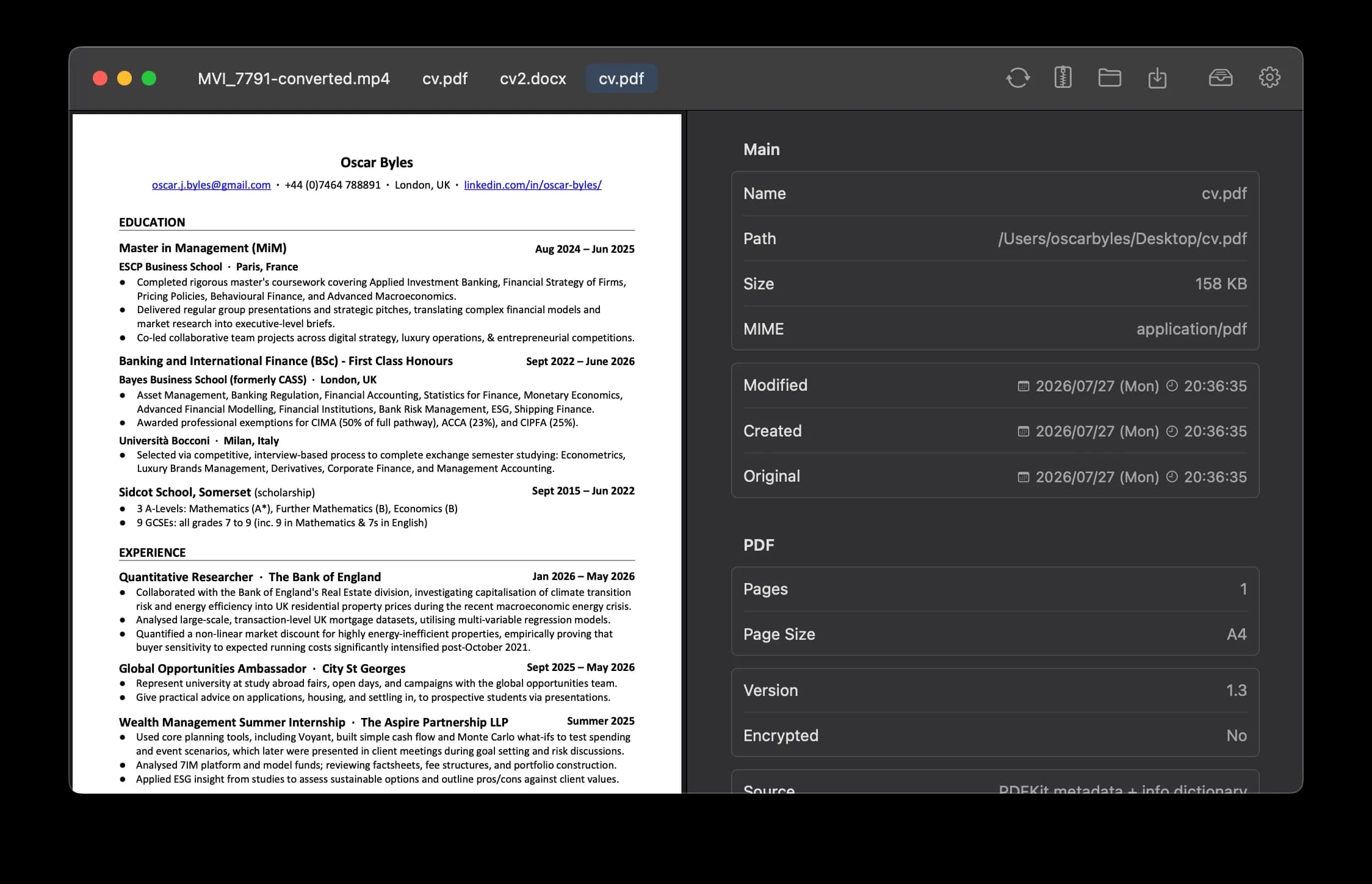Click clock icon in Modified row
The height and width of the screenshot is (884, 1372).
(1172, 385)
